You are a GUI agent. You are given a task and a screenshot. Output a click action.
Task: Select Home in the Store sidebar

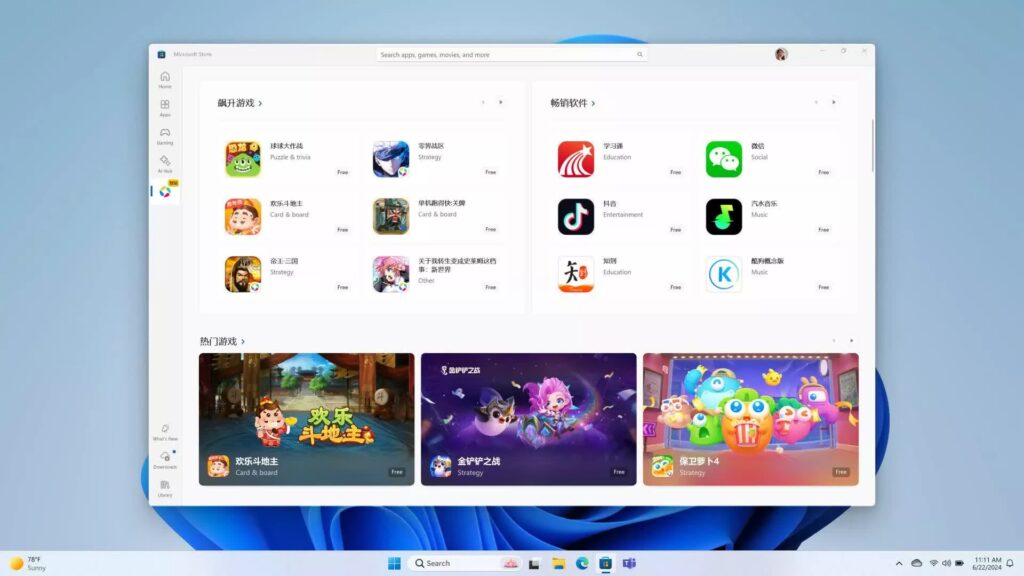tap(165, 80)
